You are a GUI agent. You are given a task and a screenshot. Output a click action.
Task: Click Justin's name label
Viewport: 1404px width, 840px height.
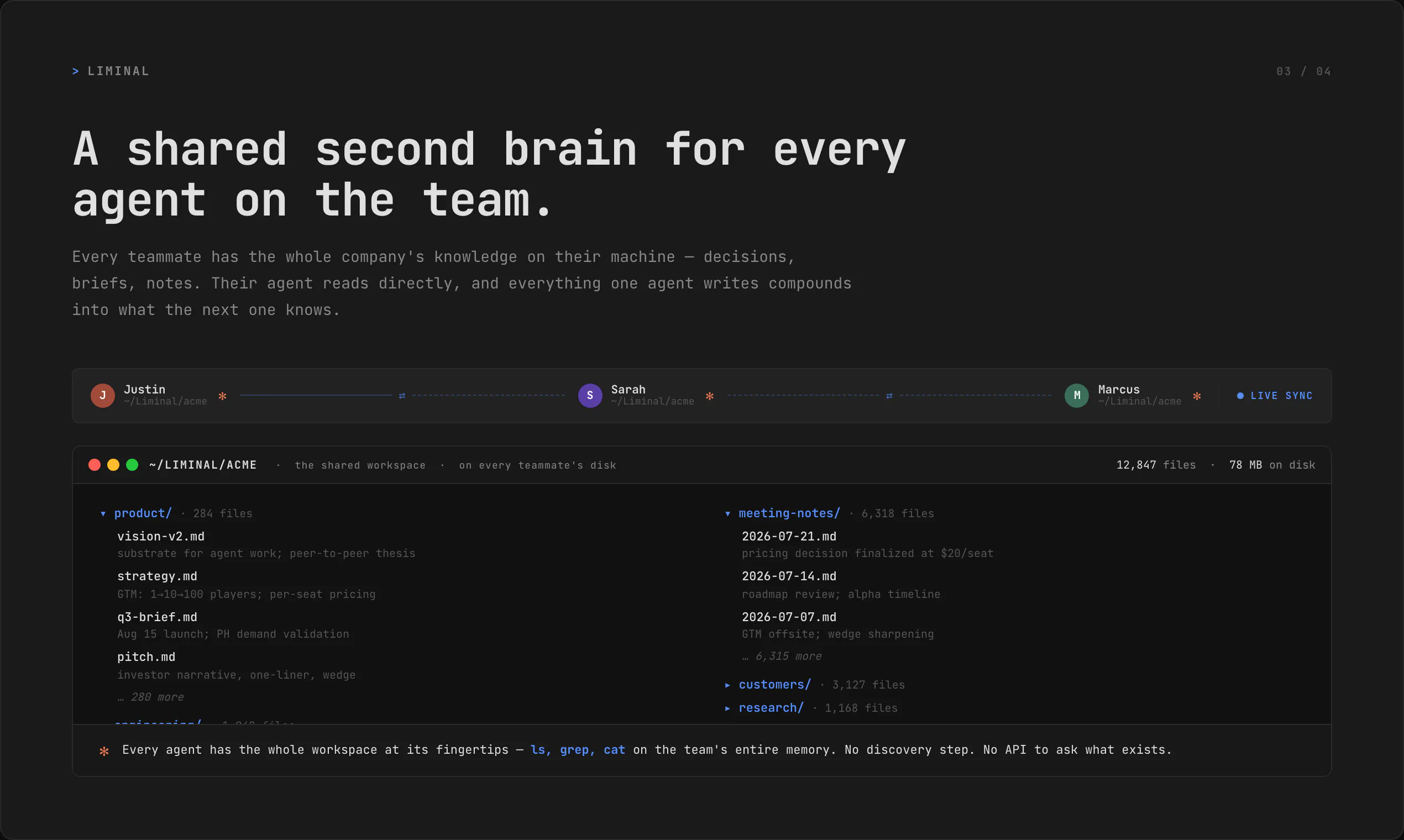tap(144, 390)
